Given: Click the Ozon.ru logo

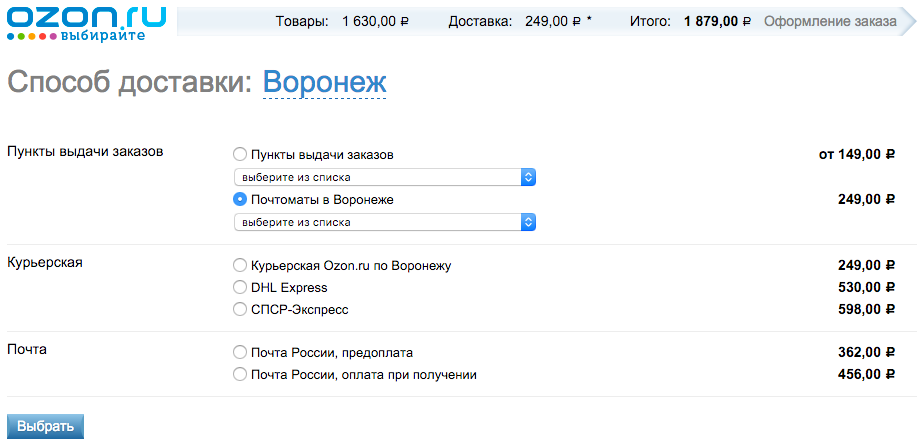Looking at the screenshot, I should [x=87, y=23].
